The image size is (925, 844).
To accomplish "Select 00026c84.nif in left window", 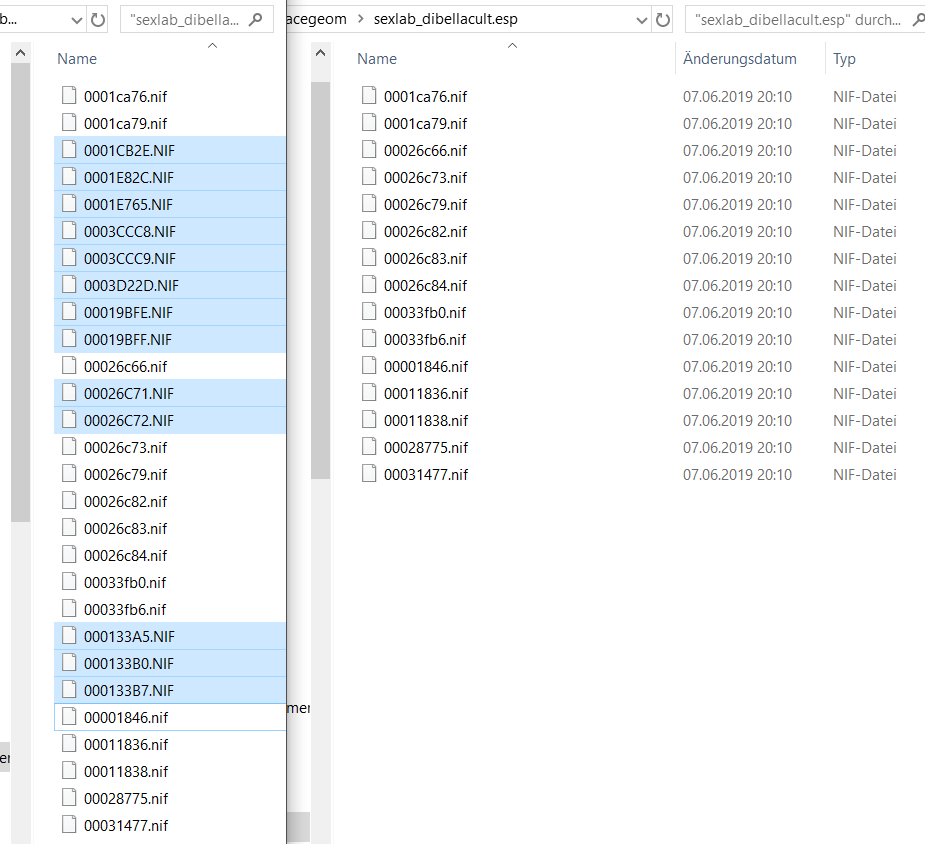I will tap(170, 556).
